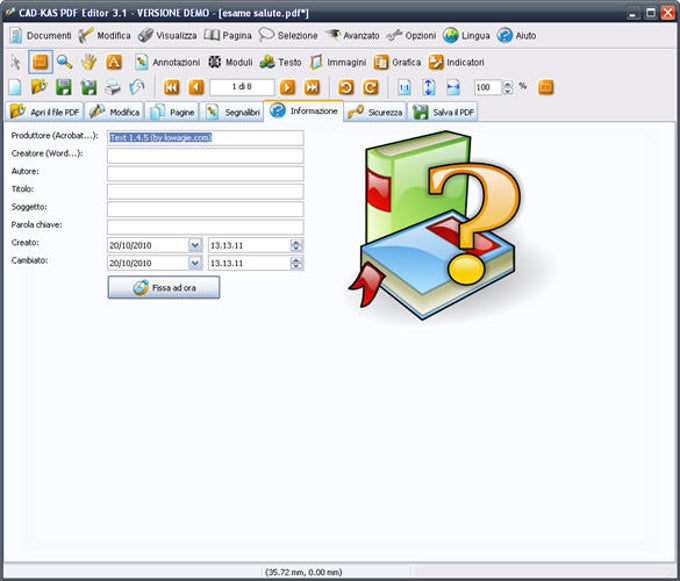Click the Produttore text field
Screen dimensions: 680x581
(x=206, y=138)
